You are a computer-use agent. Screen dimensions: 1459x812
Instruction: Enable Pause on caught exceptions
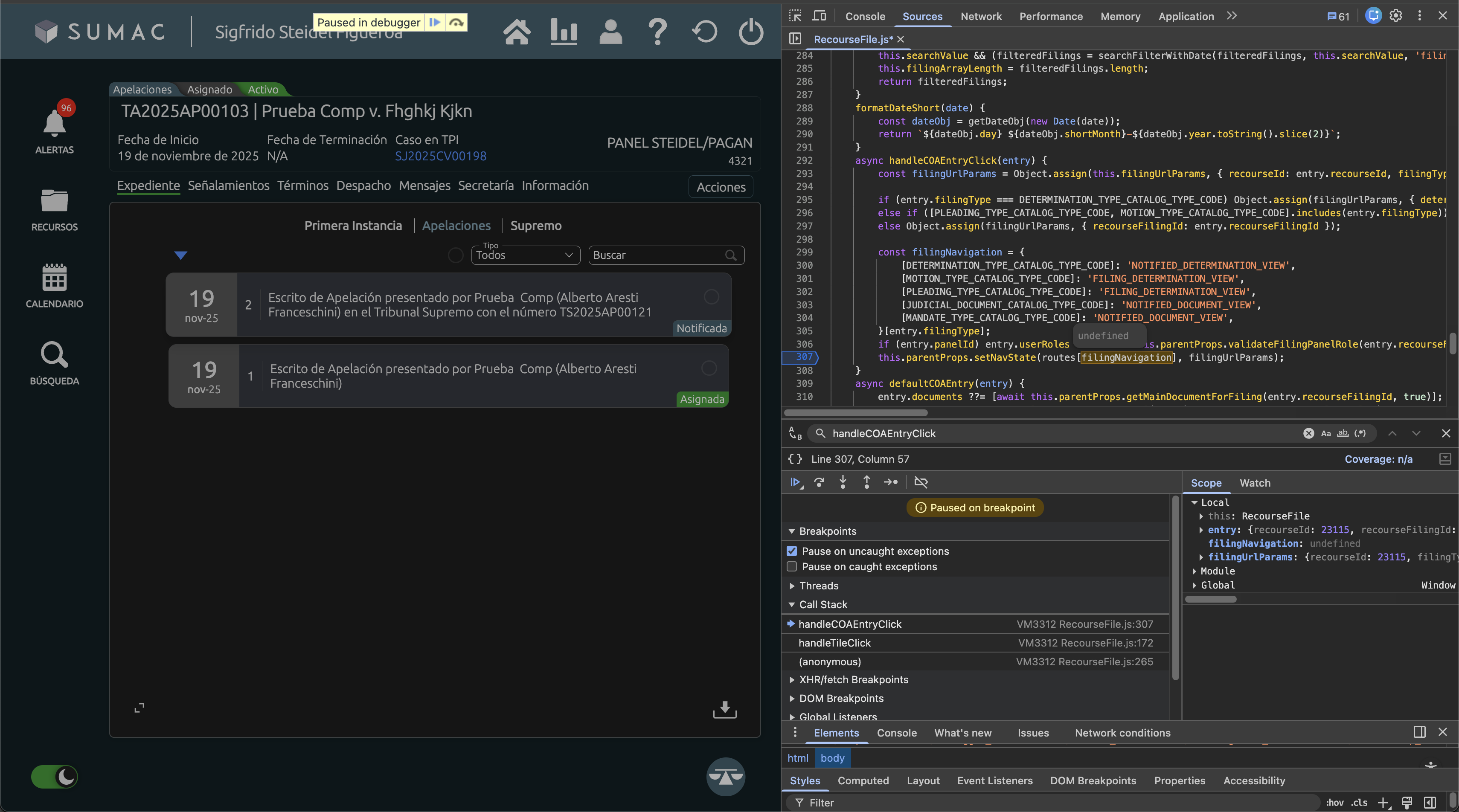[x=792, y=566]
